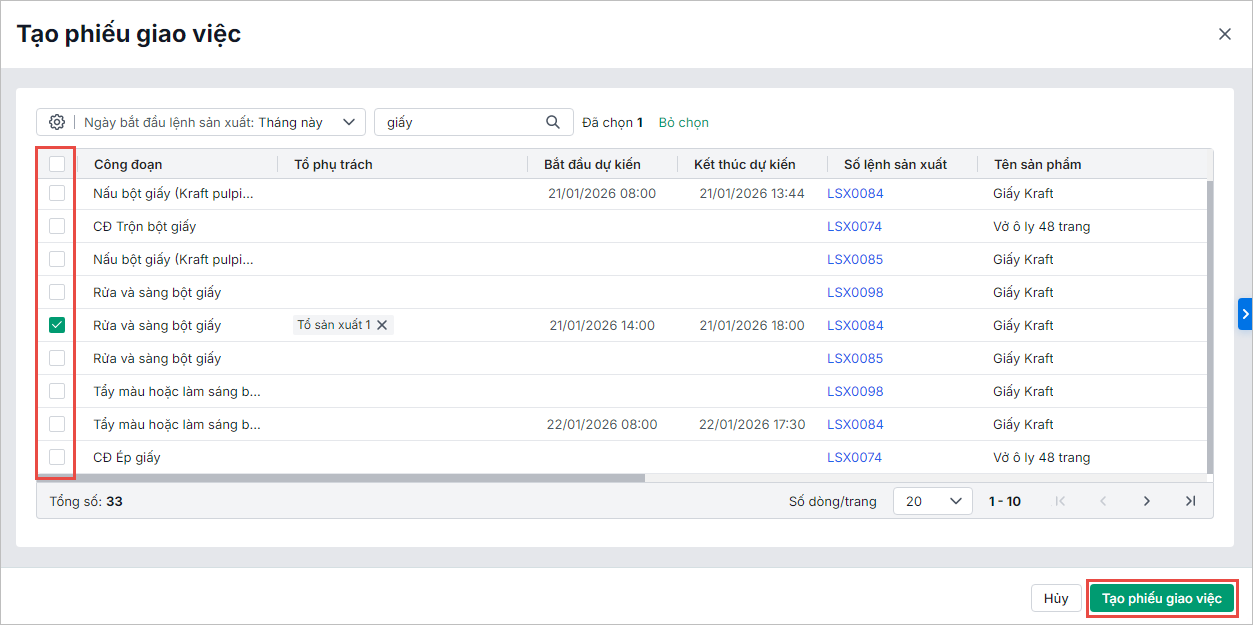Click the Bỏ chọn link
Screen dimensions: 1253x625
click(x=683, y=122)
